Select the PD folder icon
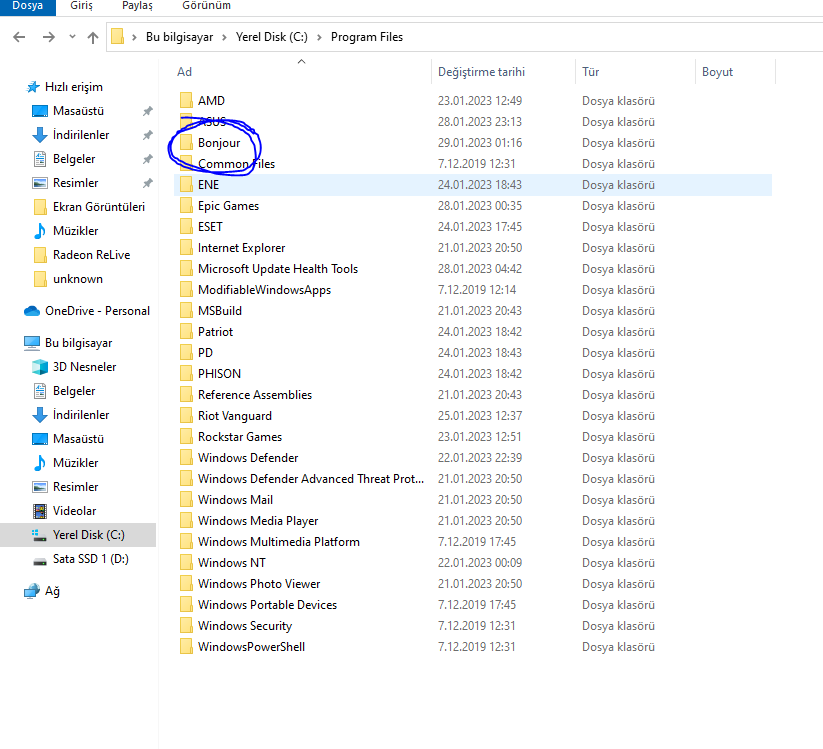The height and width of the screenshot is (749, 823). tap(186, 352)
